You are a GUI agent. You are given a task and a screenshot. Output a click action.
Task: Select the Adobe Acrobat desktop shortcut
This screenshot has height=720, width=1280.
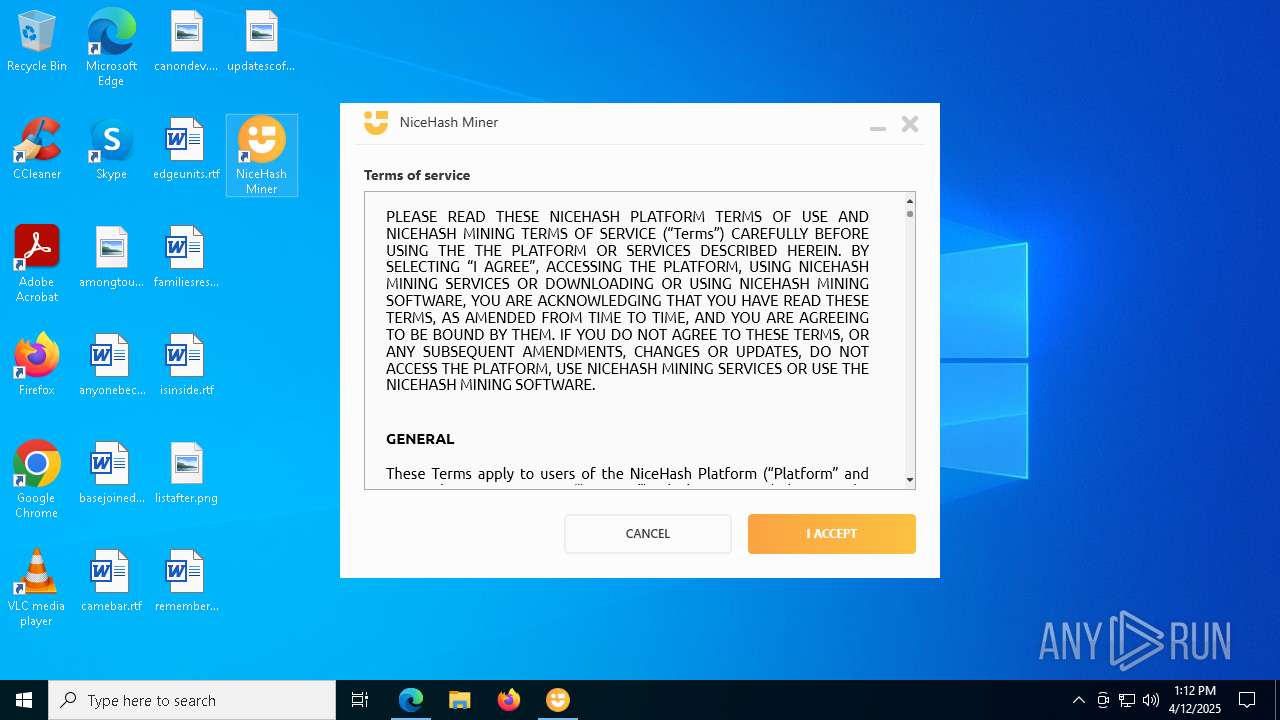[x=37, y=264]
